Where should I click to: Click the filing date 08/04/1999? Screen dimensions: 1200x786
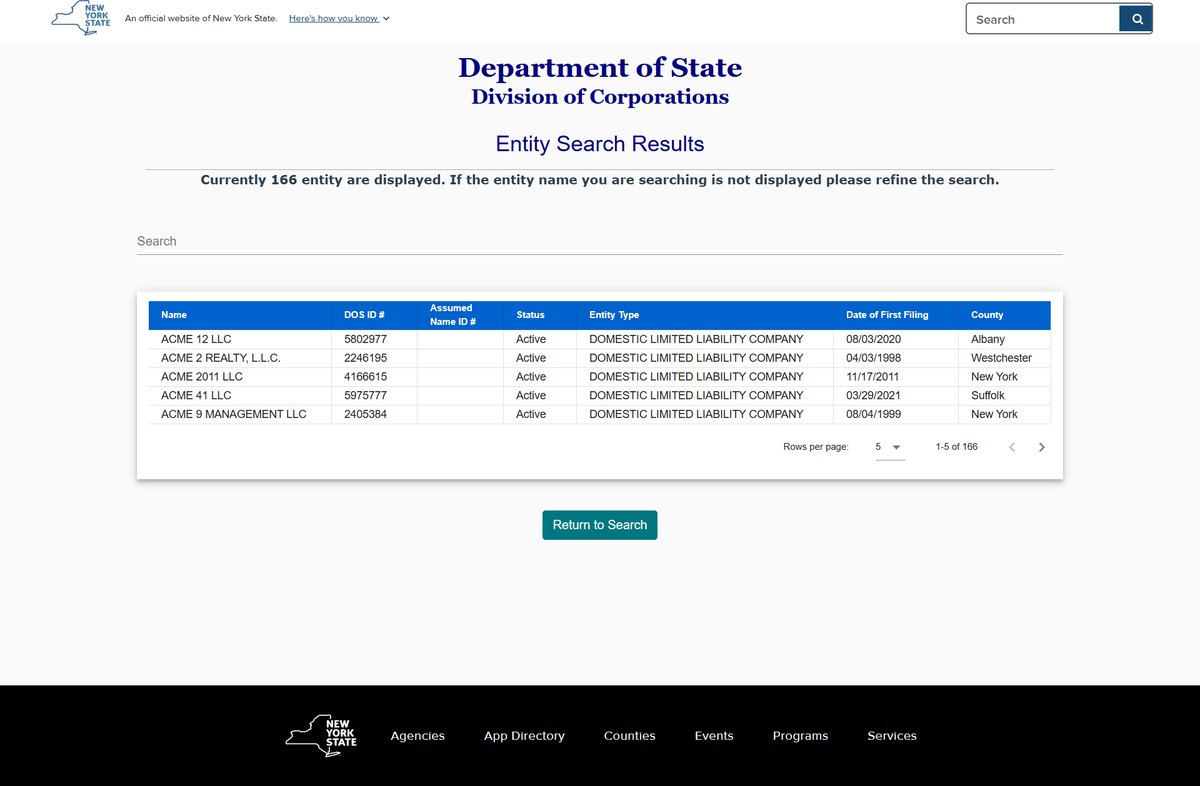[874, 414]
